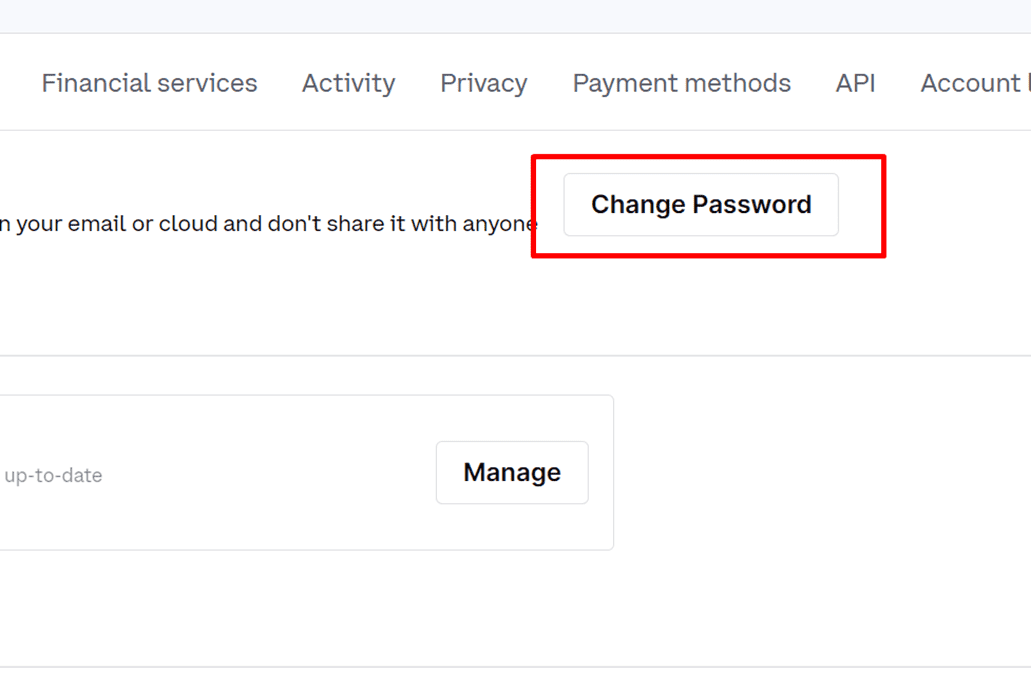1031x673 pixels.
Task: Click the divider line below the Manage card
Action: pos(500,667)
